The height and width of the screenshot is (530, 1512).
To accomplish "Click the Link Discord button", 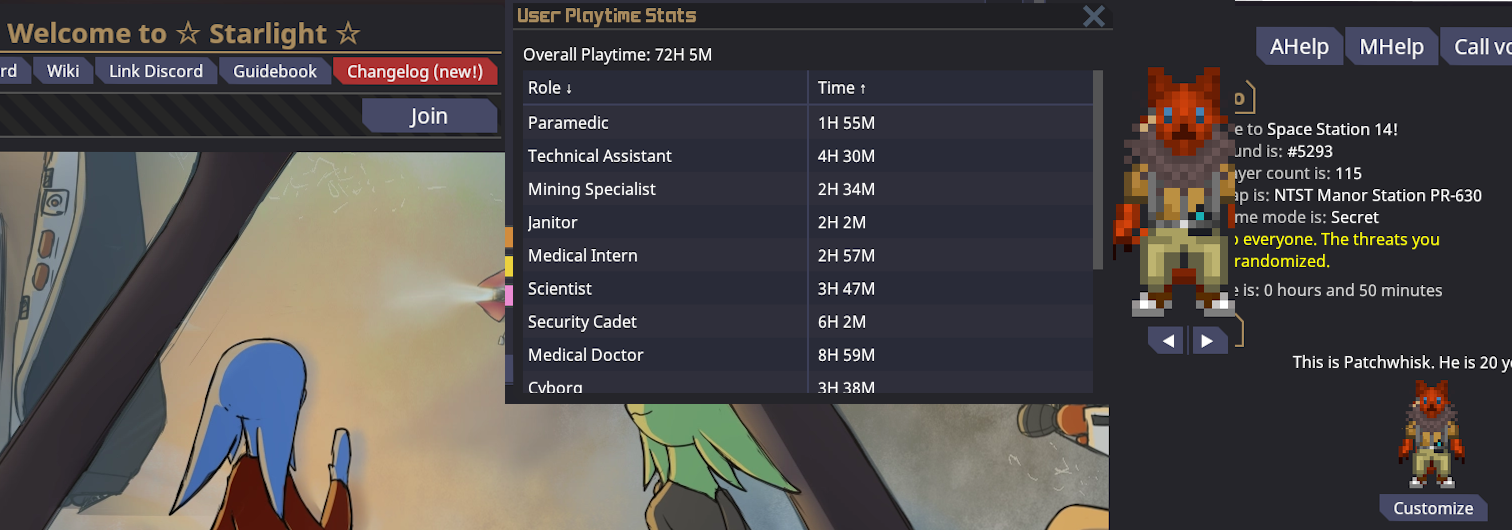I will 156,71.
